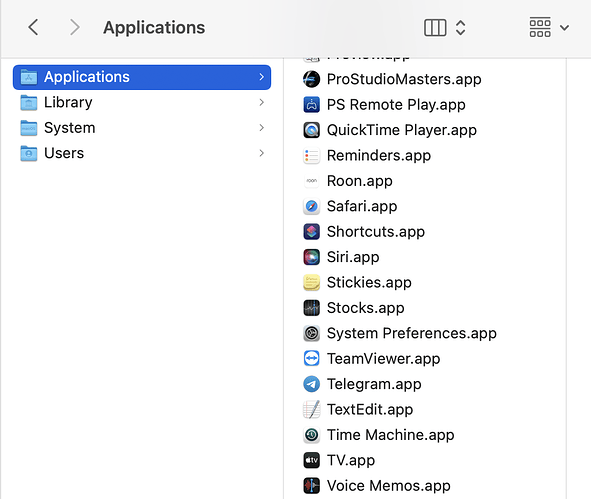
Task: Click the Siri.app icon
Action: coord(311,257)
